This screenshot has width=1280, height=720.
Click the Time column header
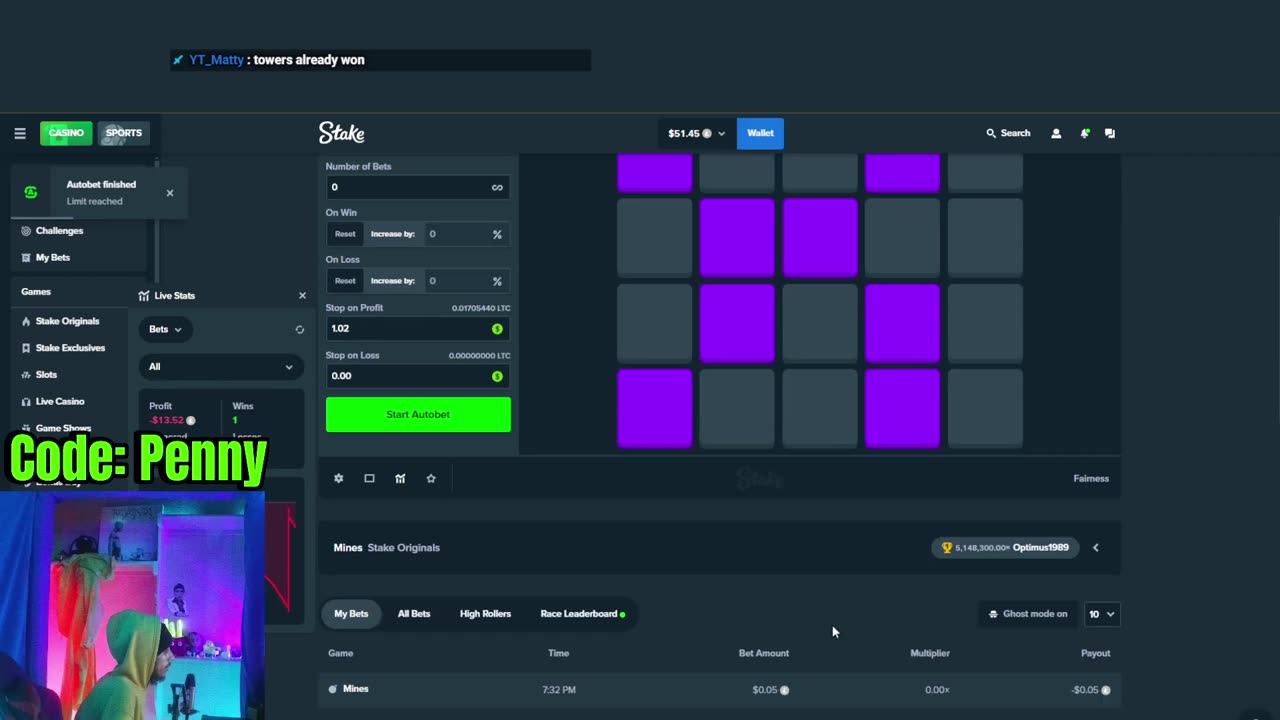click(x=558, y=653)
